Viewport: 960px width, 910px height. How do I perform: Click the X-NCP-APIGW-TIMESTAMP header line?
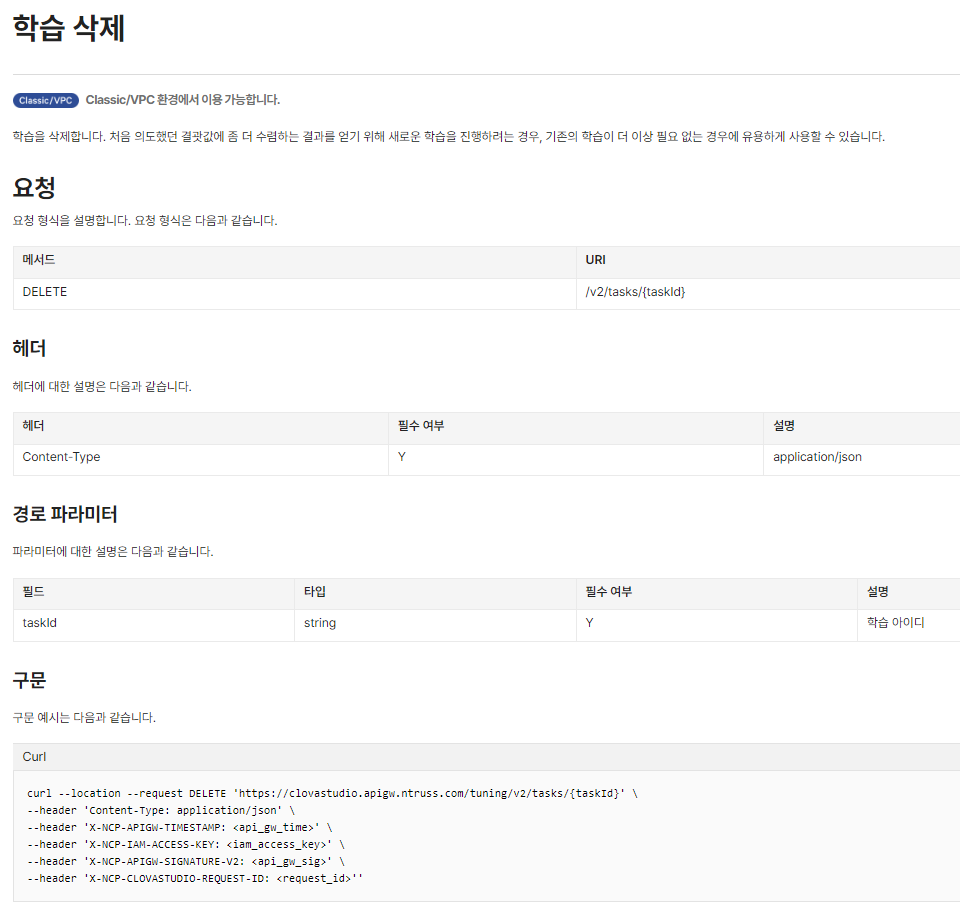(x=180, y=827)
